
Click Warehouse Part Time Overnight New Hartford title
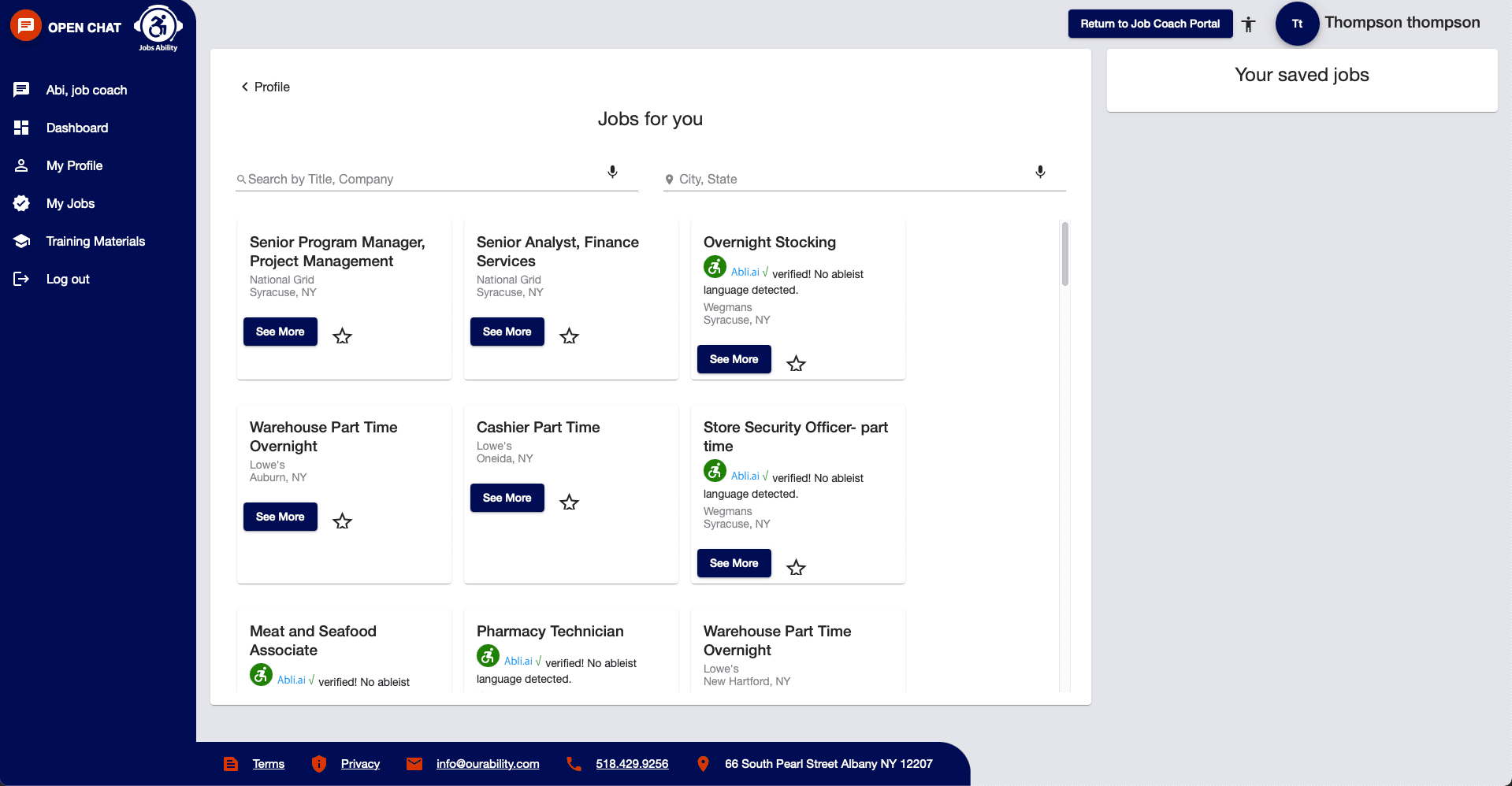click(x=777, y=640)
